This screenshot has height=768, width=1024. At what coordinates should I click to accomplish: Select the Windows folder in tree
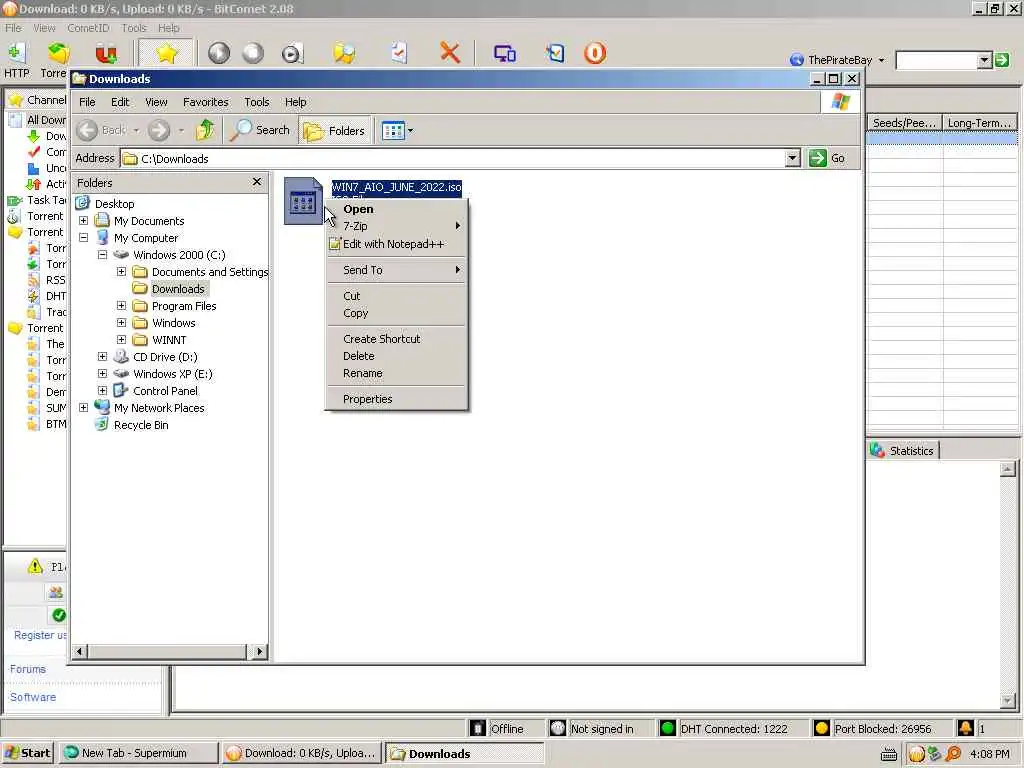tap(173, 323)
